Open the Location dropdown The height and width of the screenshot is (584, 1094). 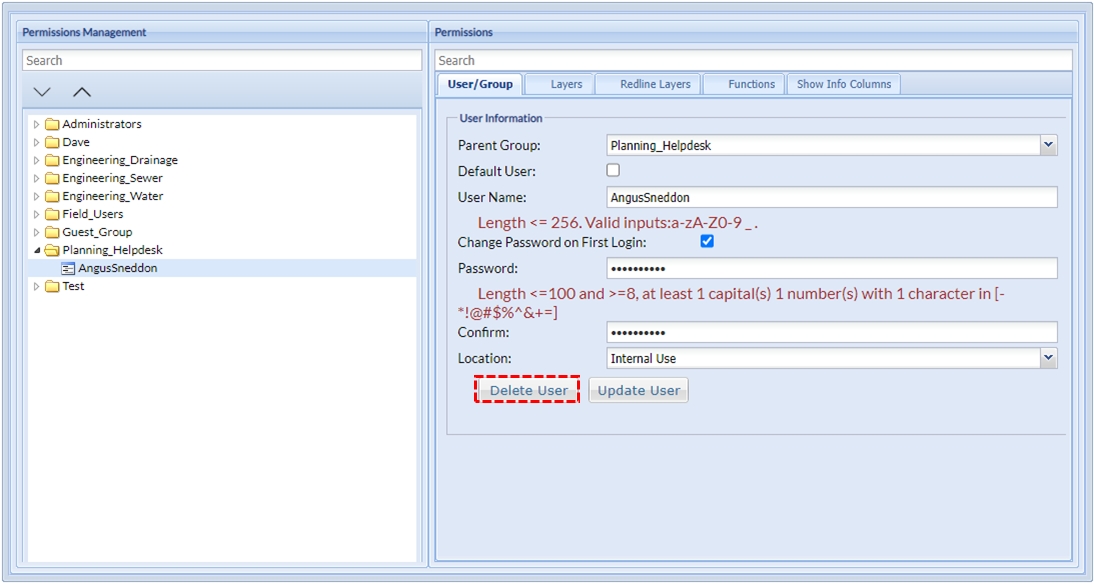[x=1047, y=358]
